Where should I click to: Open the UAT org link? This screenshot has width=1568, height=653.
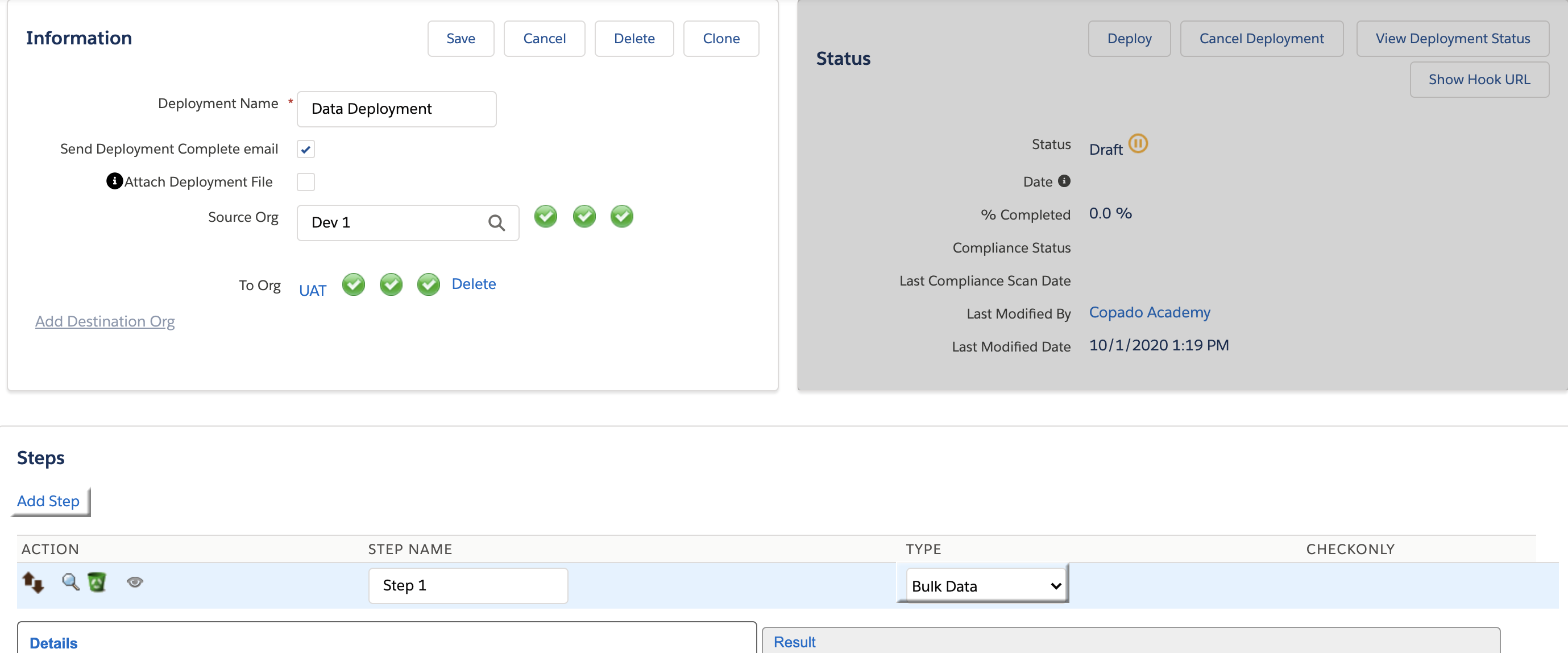coord(313,291)
